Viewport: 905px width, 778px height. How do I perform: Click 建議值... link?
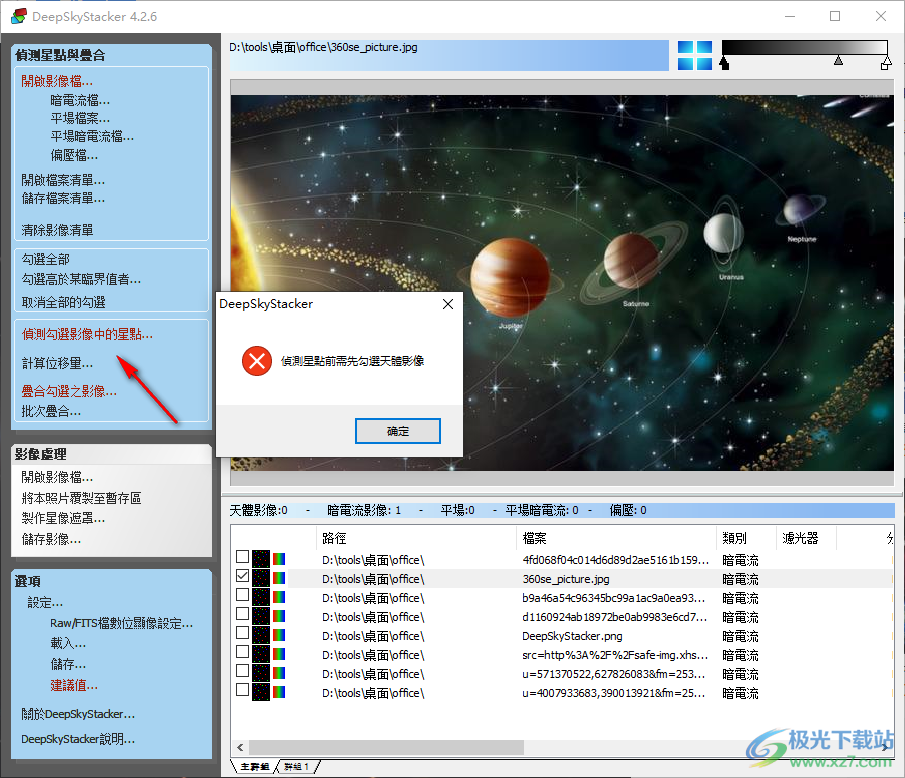(74, 686)
